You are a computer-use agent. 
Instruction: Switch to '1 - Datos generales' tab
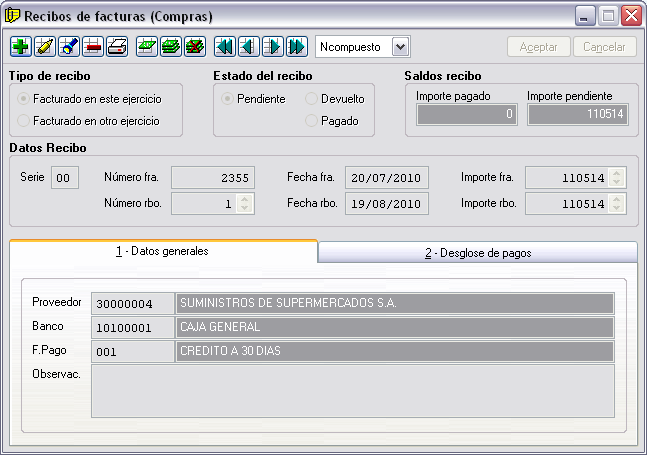163,251
